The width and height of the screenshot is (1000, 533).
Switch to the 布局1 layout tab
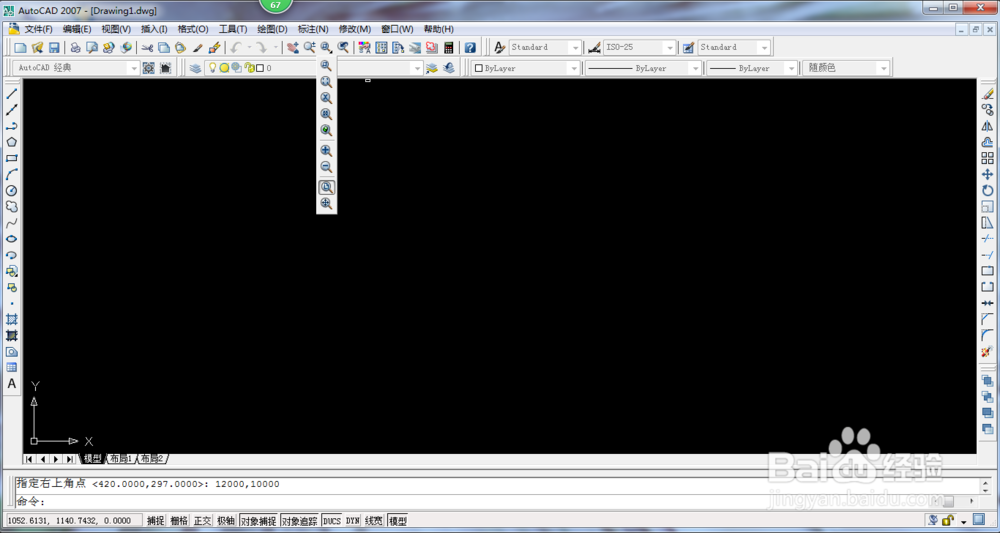click(121, 459)
